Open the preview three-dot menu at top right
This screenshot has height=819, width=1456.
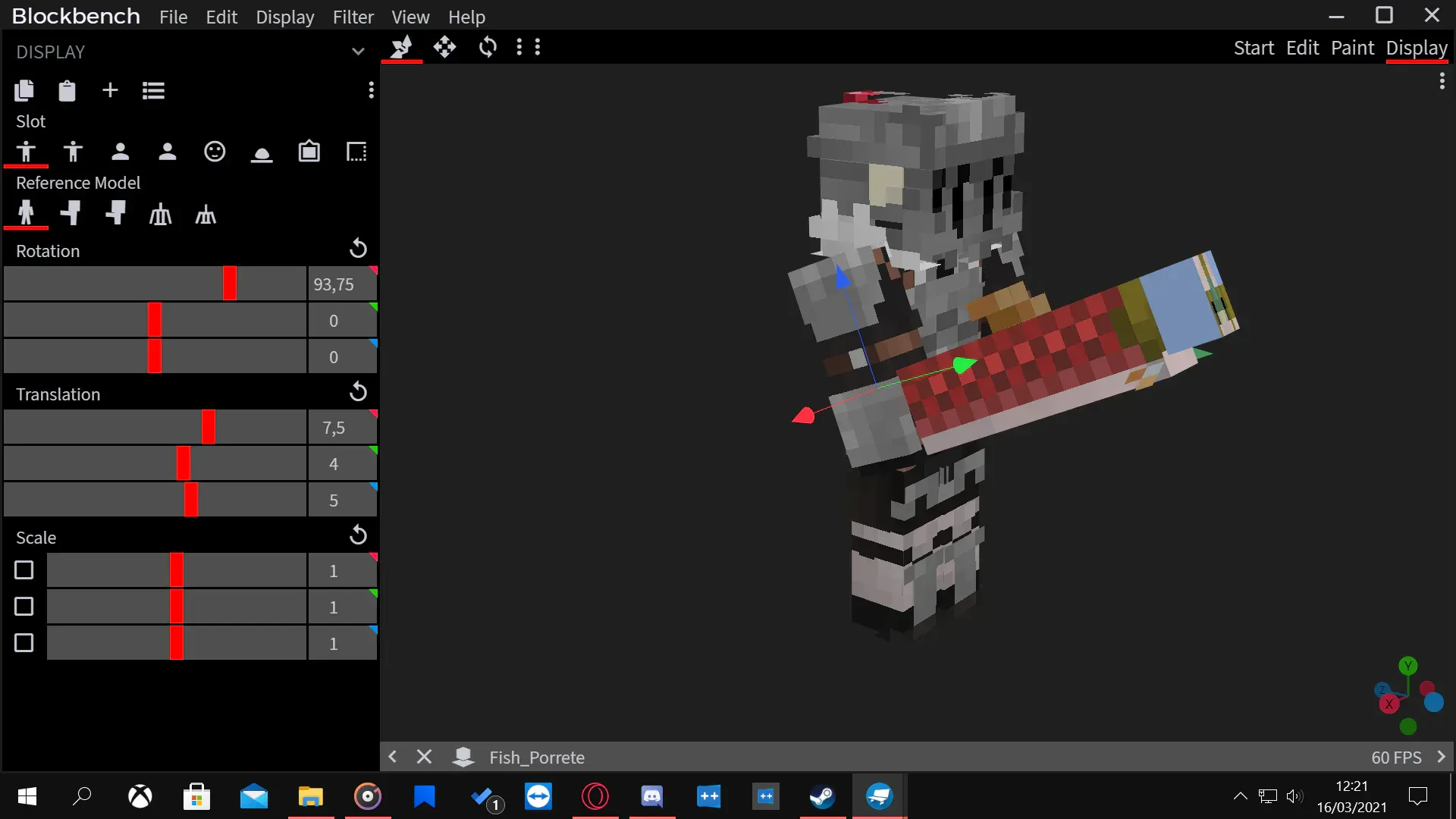tap(1442, 81)
